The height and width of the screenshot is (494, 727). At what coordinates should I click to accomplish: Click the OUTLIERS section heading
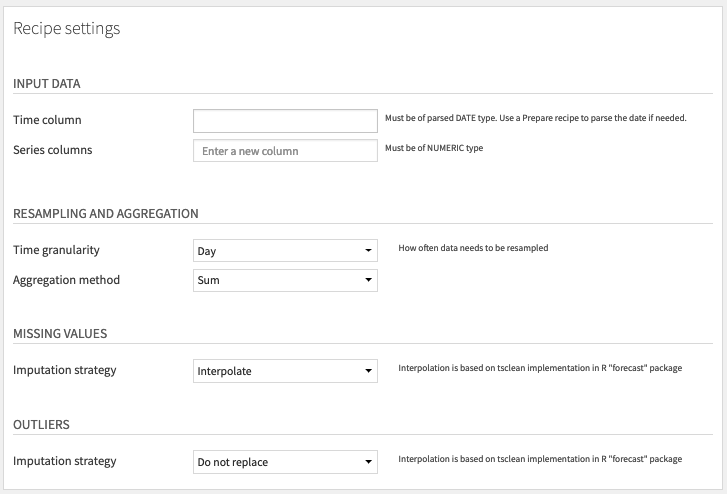pos(41,424)
